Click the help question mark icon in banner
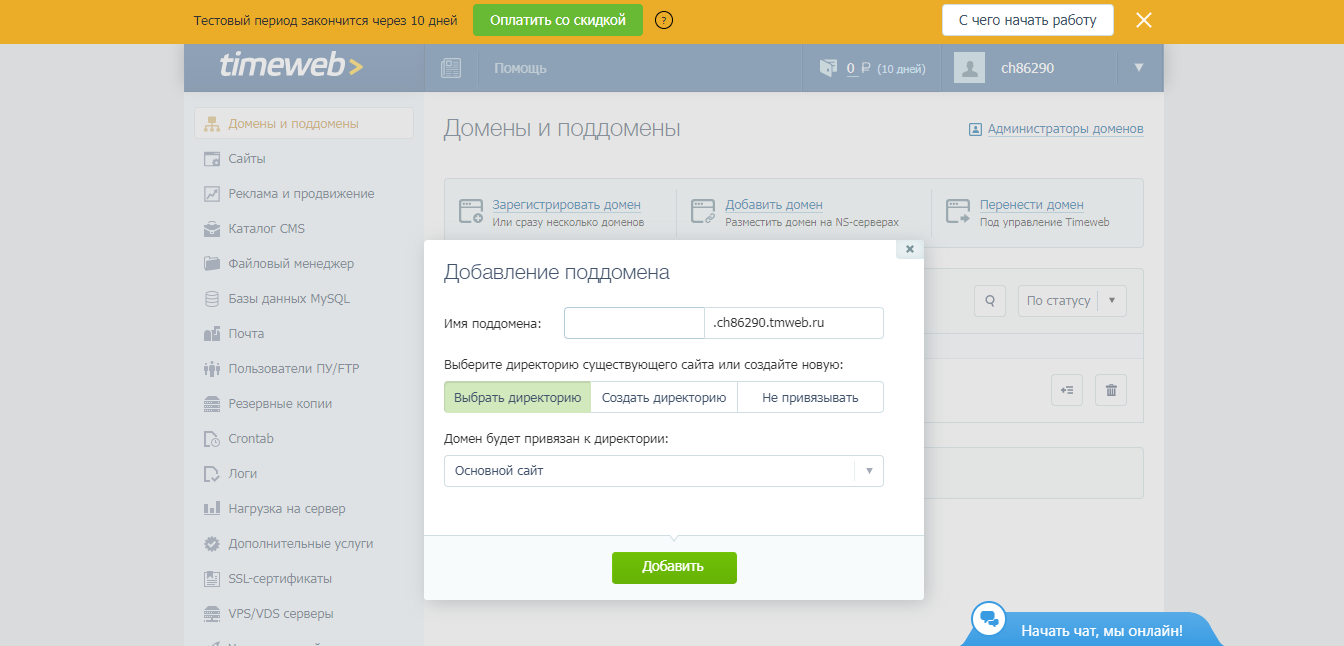 [x=664, y=20]
